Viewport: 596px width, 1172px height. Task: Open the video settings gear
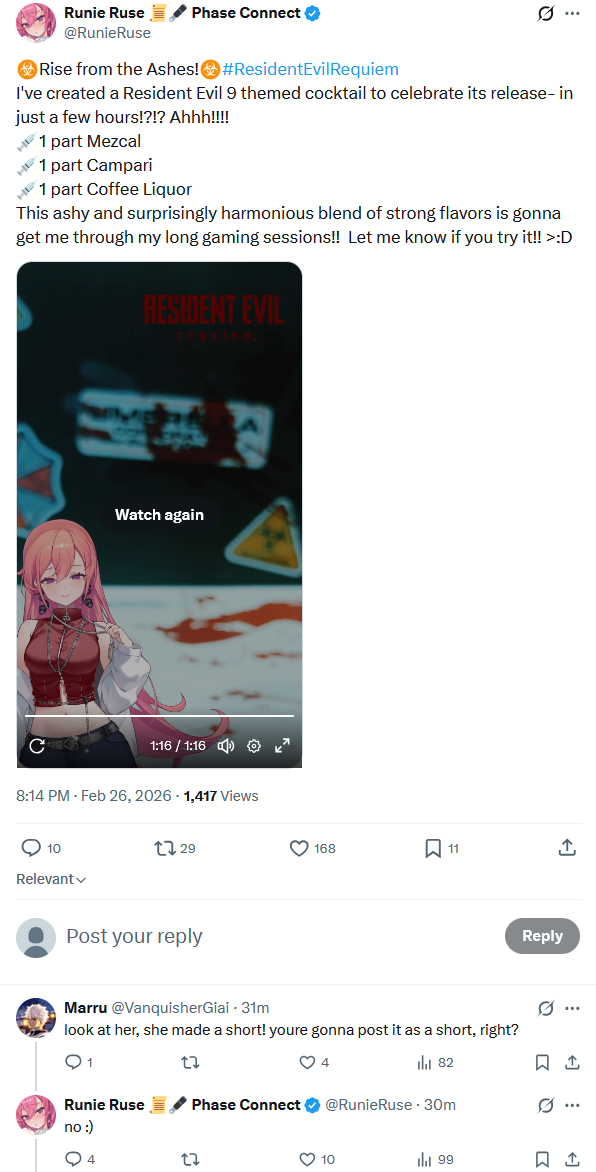[x=254, y=745]
